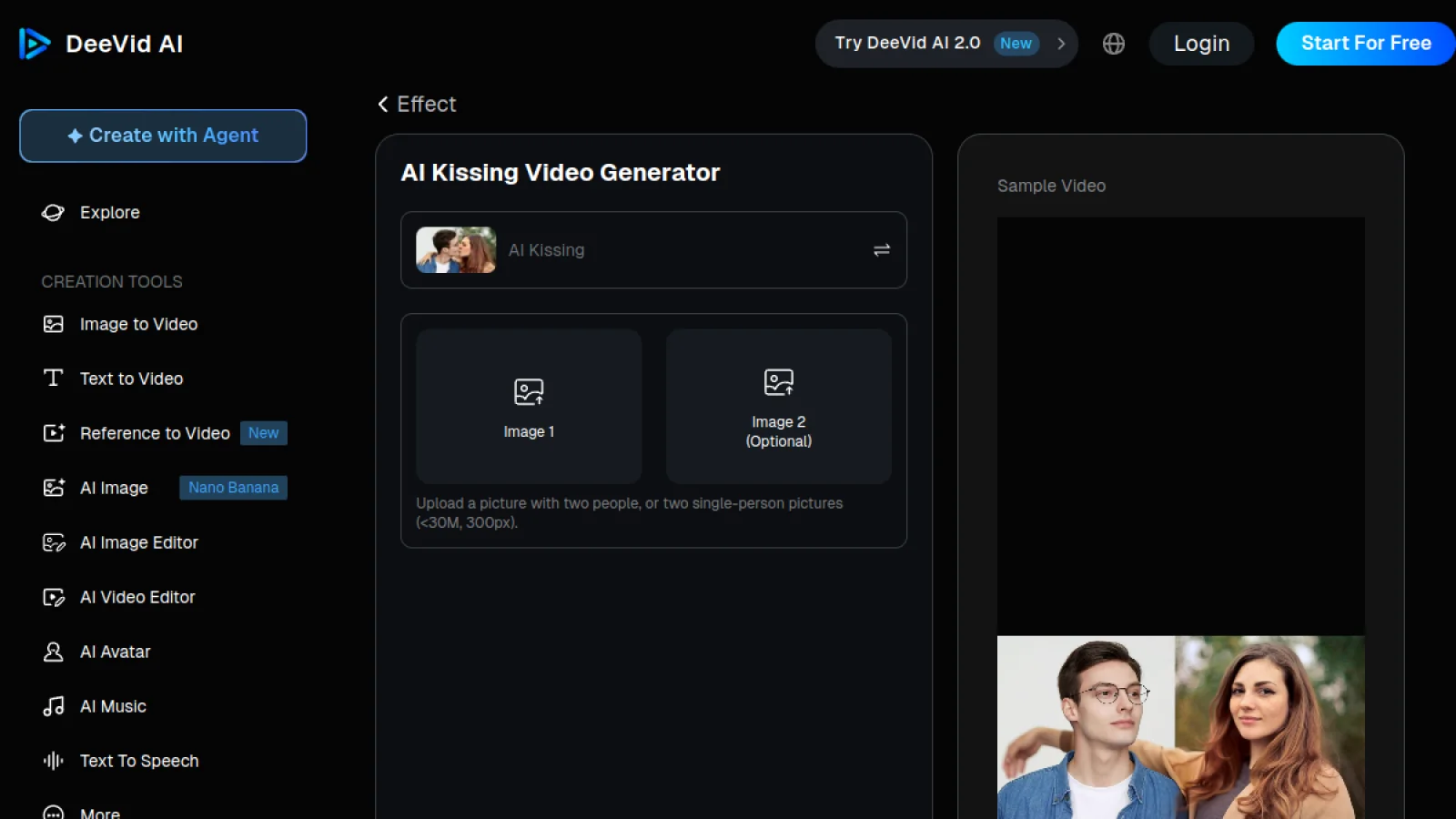1456x819 pixels.
Task: Click the Login button
Action: pos(1201,44)
